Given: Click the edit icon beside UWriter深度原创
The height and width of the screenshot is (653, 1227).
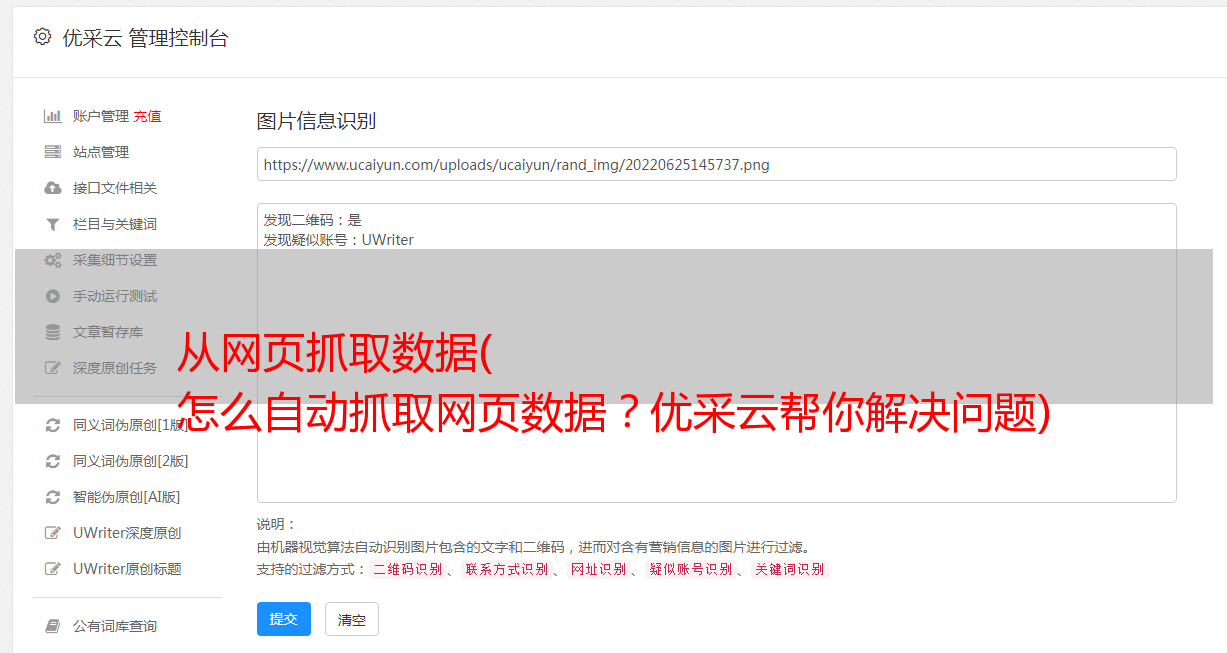Looking at the screenshot, I should pos(53,533).
